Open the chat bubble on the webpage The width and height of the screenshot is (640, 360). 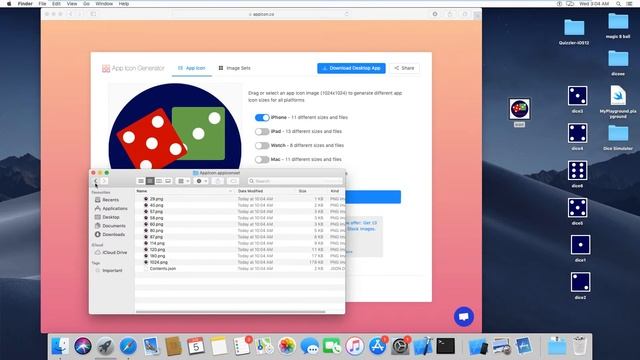(464, 316)
